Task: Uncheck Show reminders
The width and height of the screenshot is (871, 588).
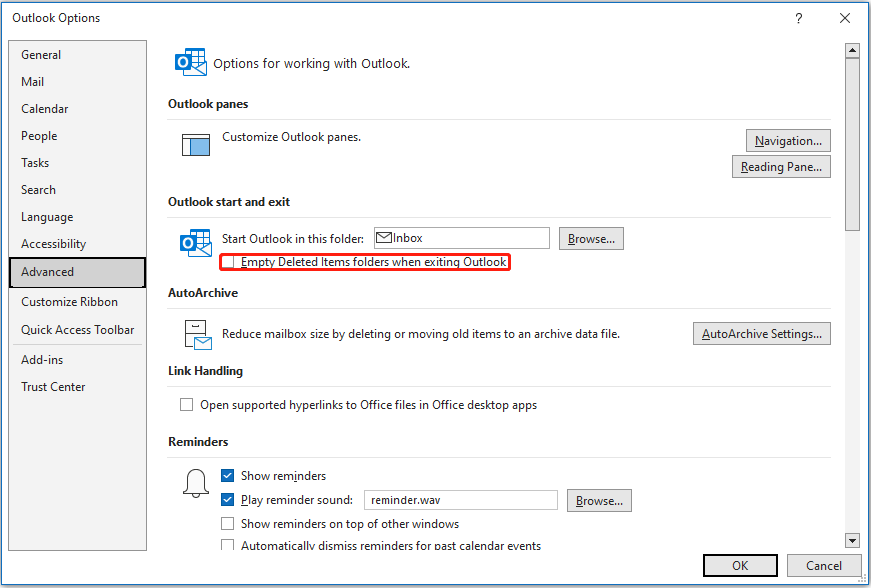Action: click(227, 476)
